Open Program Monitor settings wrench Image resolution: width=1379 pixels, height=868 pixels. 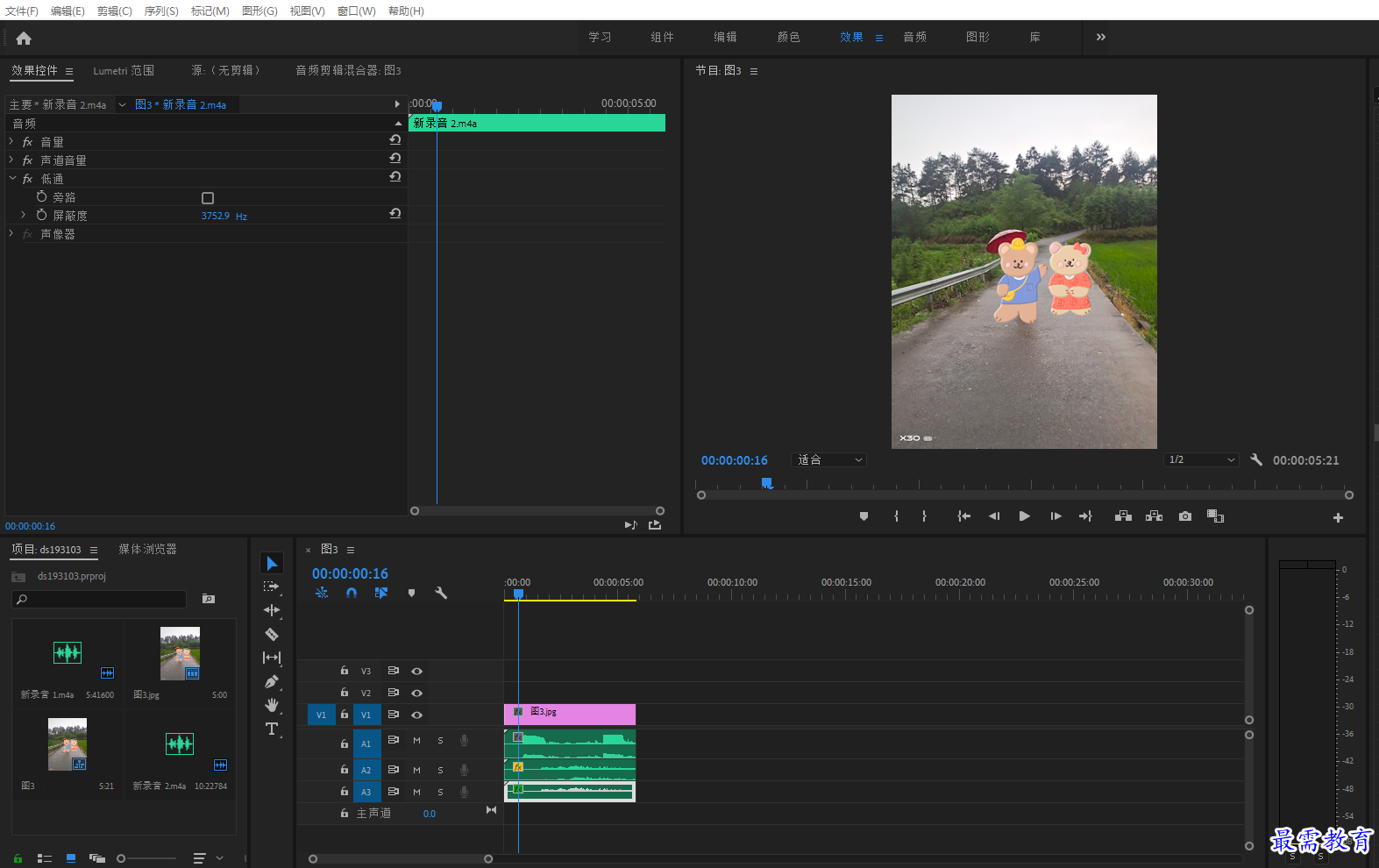coord(1256,459)
